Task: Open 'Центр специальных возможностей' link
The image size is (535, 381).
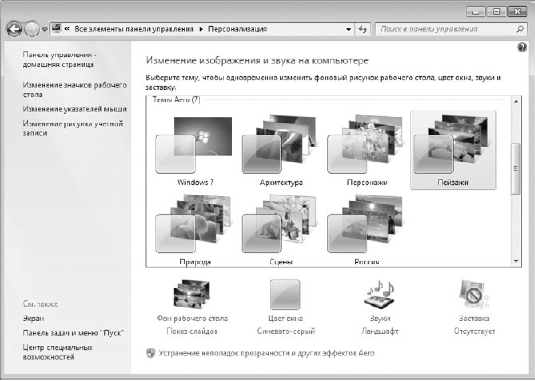Action: 58,352
